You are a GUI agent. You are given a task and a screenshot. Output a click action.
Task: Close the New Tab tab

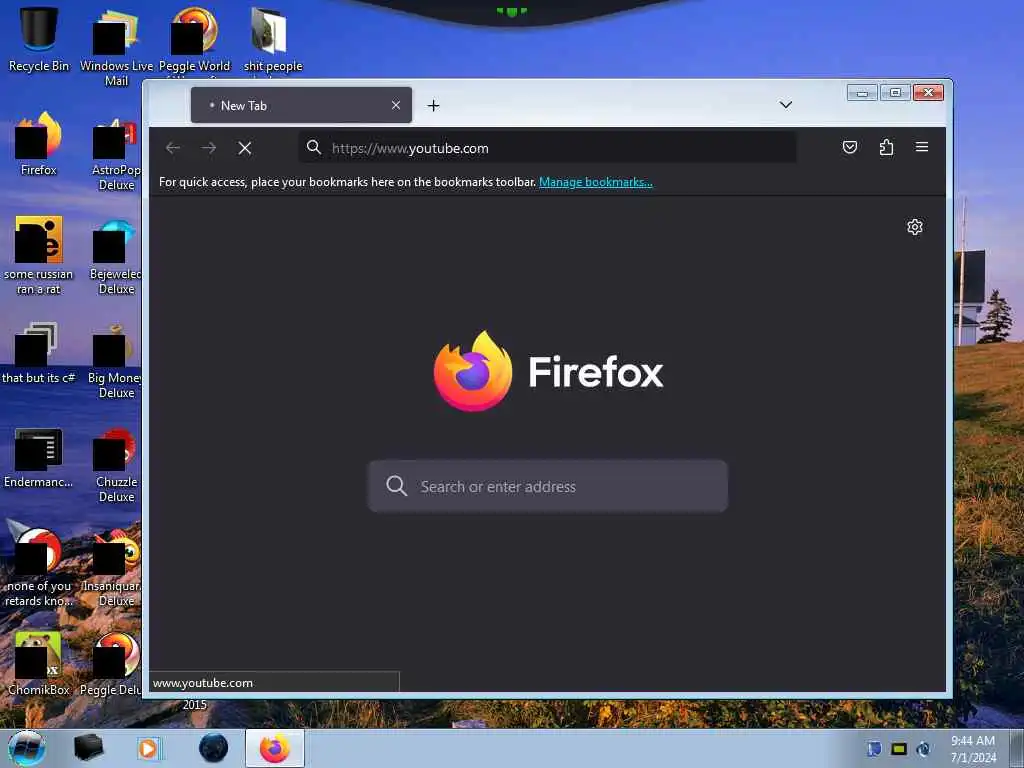point(396,105)
